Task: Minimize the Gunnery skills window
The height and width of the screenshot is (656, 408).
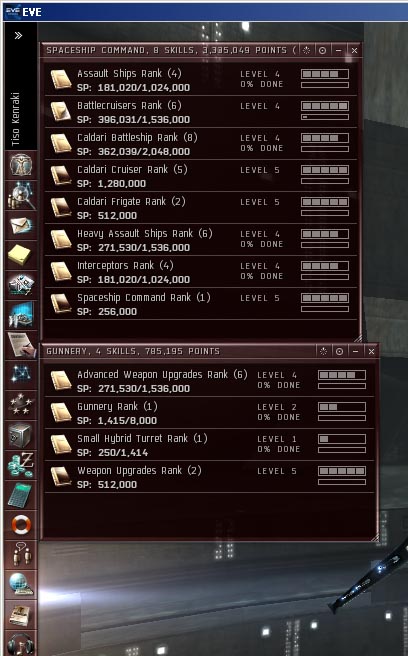Action: click(x=355, y=351)
